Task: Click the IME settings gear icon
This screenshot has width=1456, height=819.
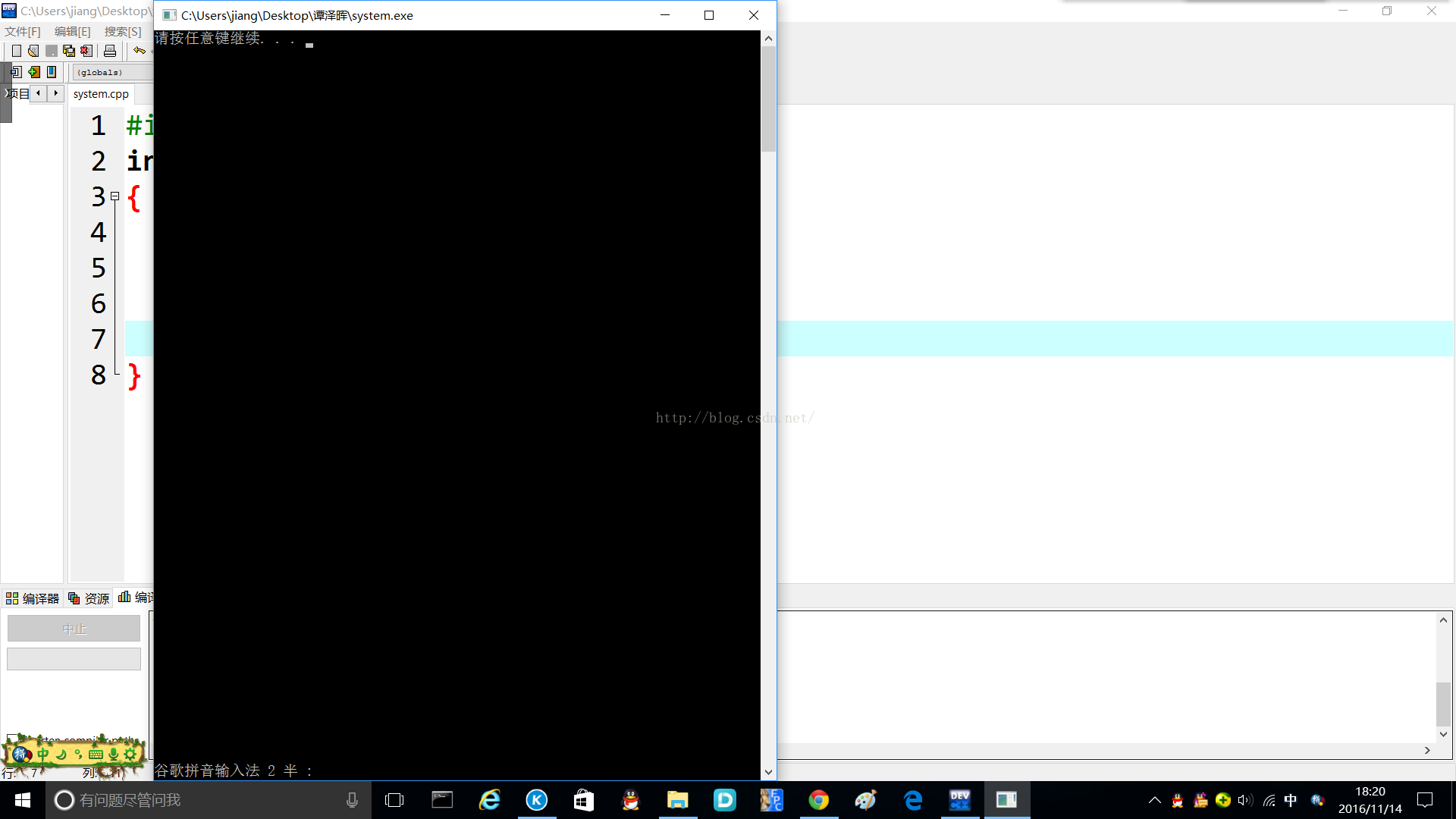Action: pos(130,754)
